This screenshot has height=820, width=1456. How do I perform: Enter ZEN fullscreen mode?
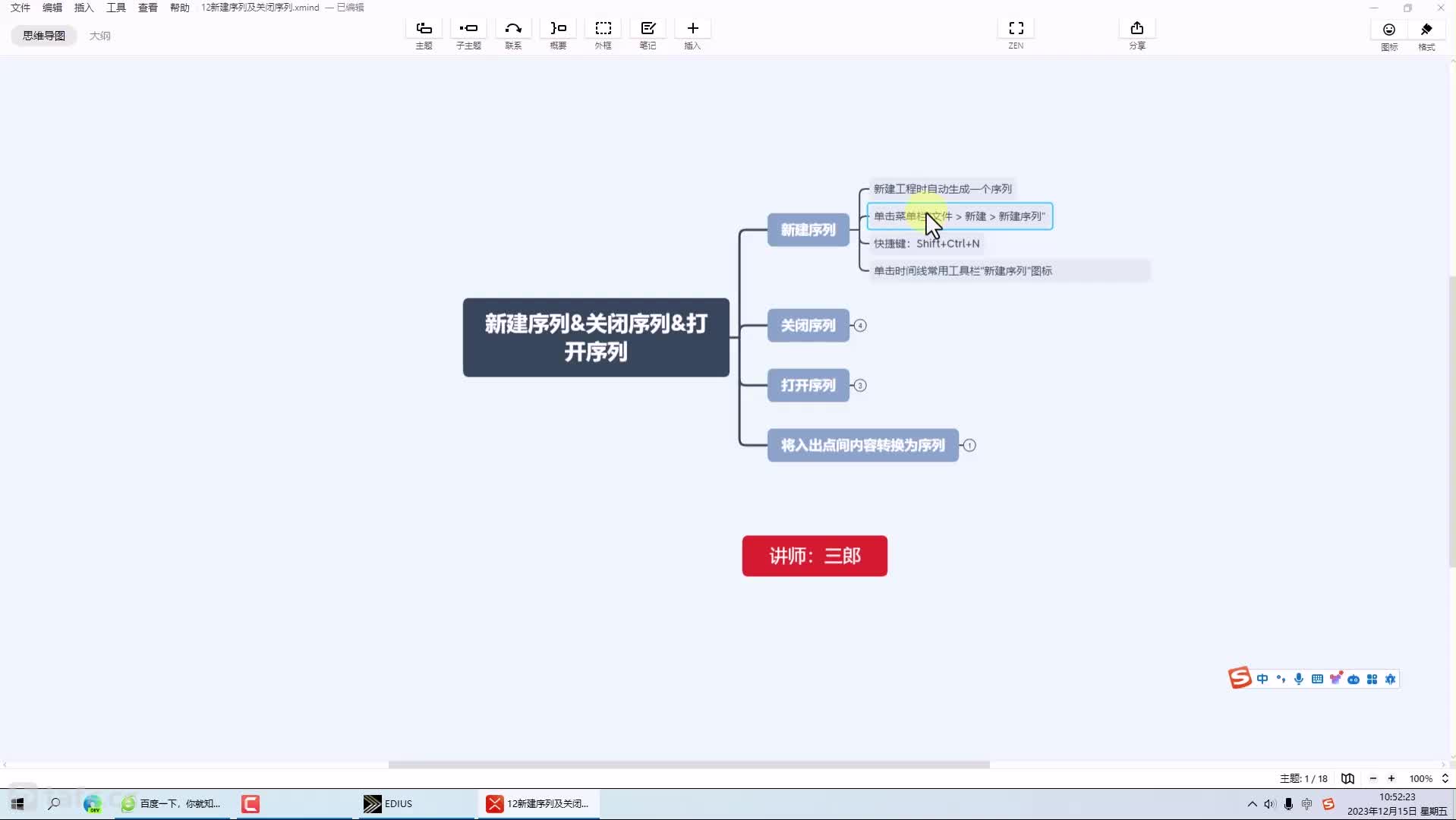1016,29
